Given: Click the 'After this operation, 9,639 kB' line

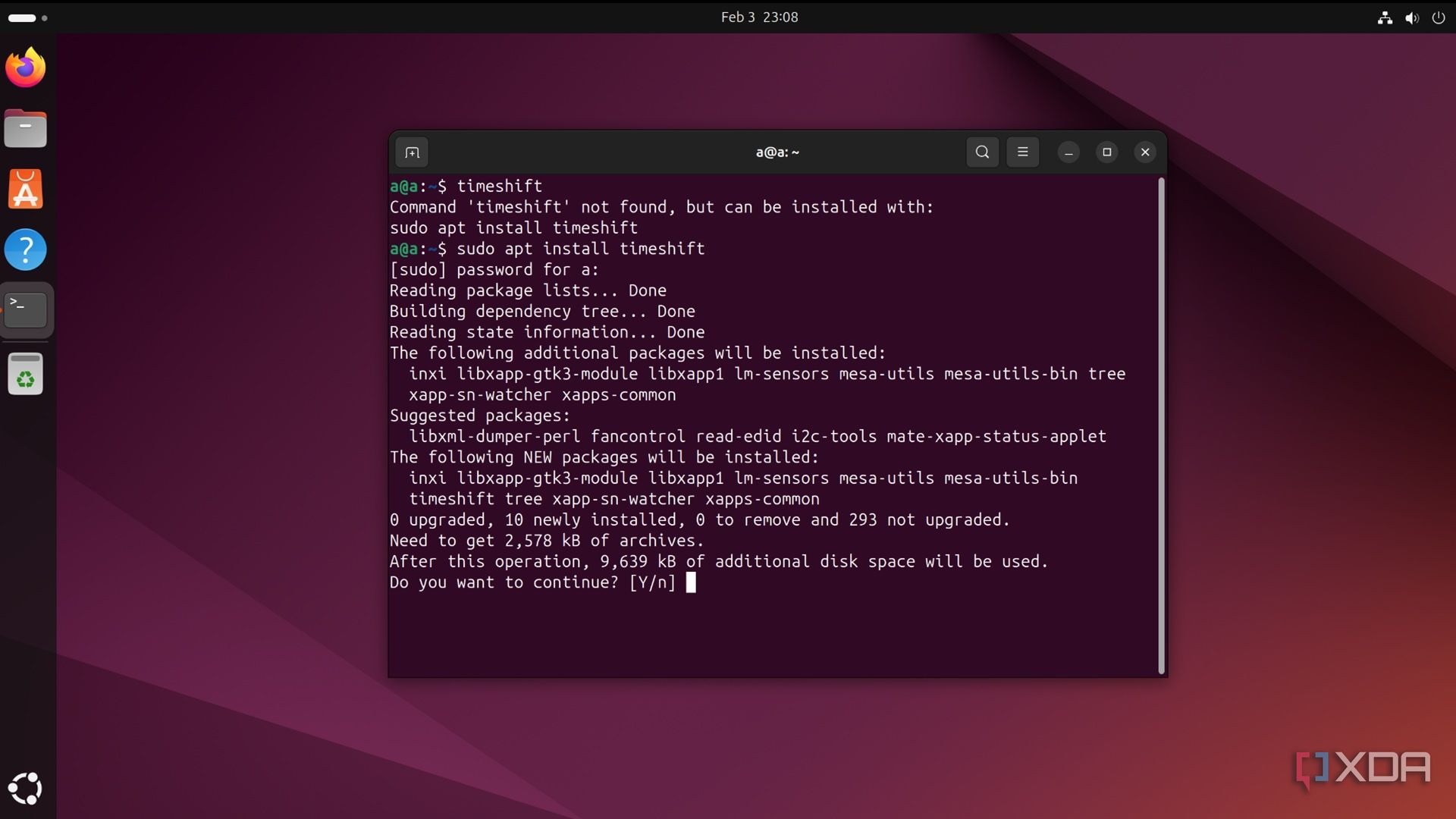Looking at the screenshot, I should 719,561.
